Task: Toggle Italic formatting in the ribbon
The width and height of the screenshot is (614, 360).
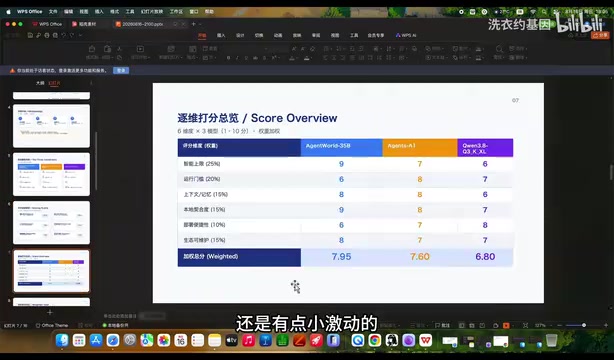Action: tap(237, 58)
